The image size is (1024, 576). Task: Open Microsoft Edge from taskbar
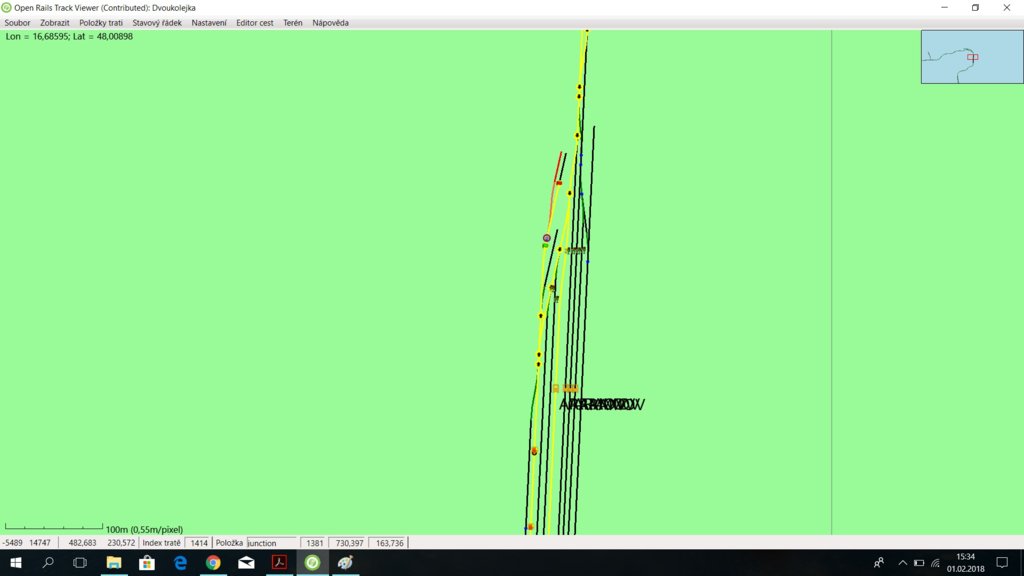click(x=180, y=563)
